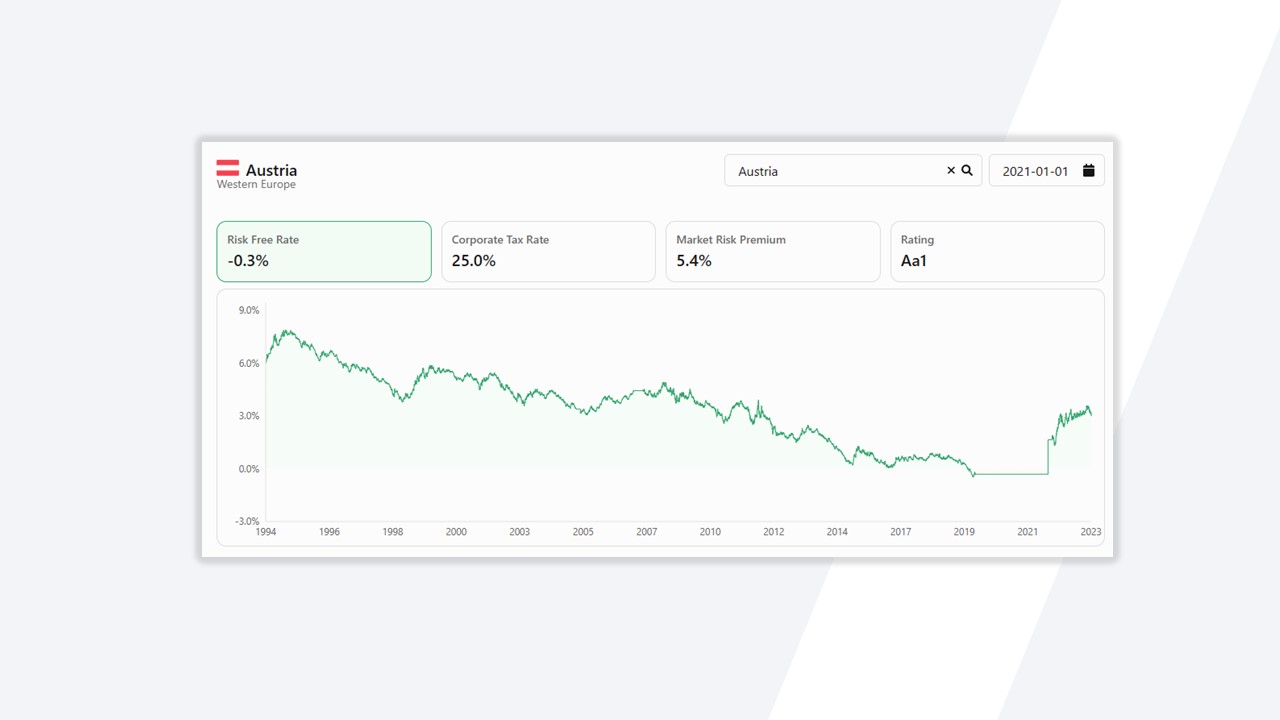1280x720 pixels.
Task: Click the magnifying glass search icon
Action: (967, 171)
